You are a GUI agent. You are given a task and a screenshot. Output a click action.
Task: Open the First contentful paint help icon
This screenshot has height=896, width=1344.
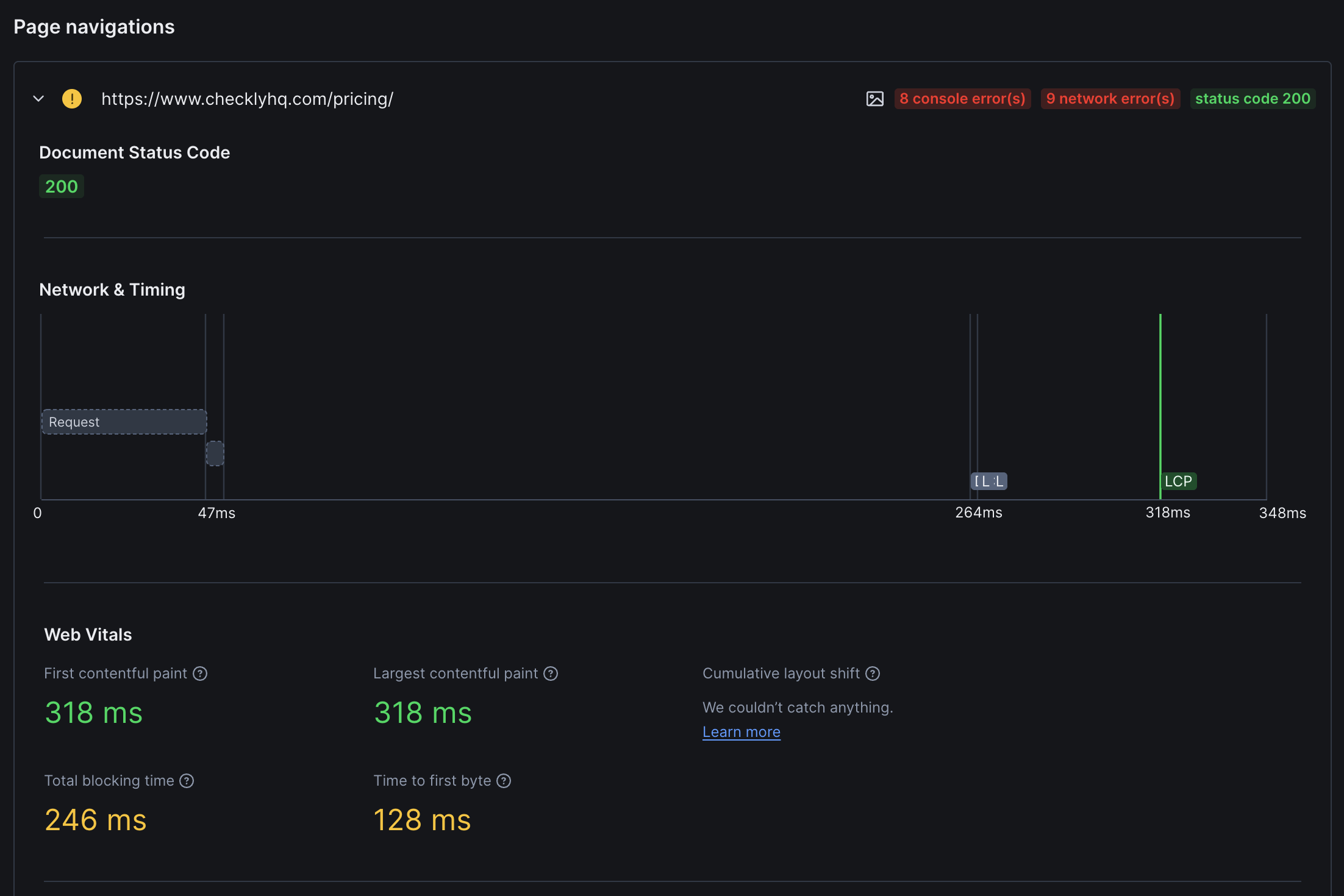pos(199,673)
